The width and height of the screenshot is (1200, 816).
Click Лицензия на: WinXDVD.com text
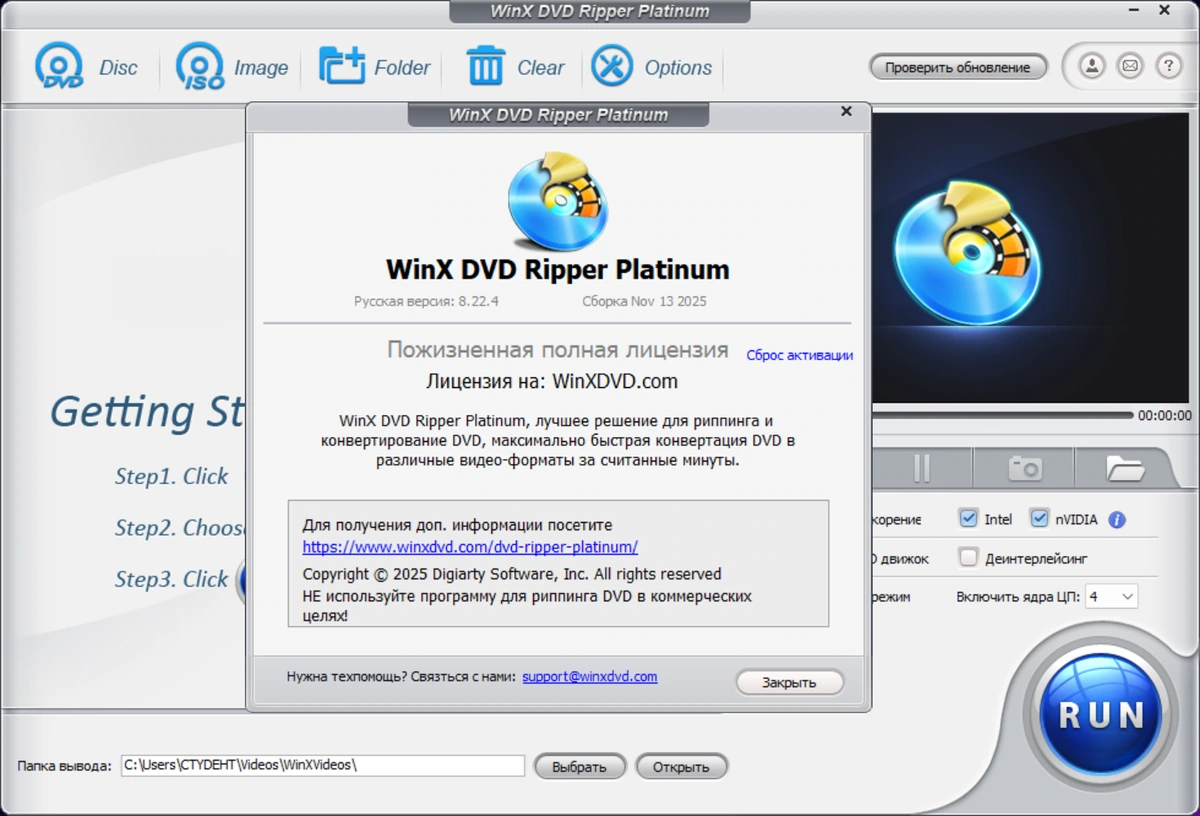pyautogui.click(x=552, y=381)
